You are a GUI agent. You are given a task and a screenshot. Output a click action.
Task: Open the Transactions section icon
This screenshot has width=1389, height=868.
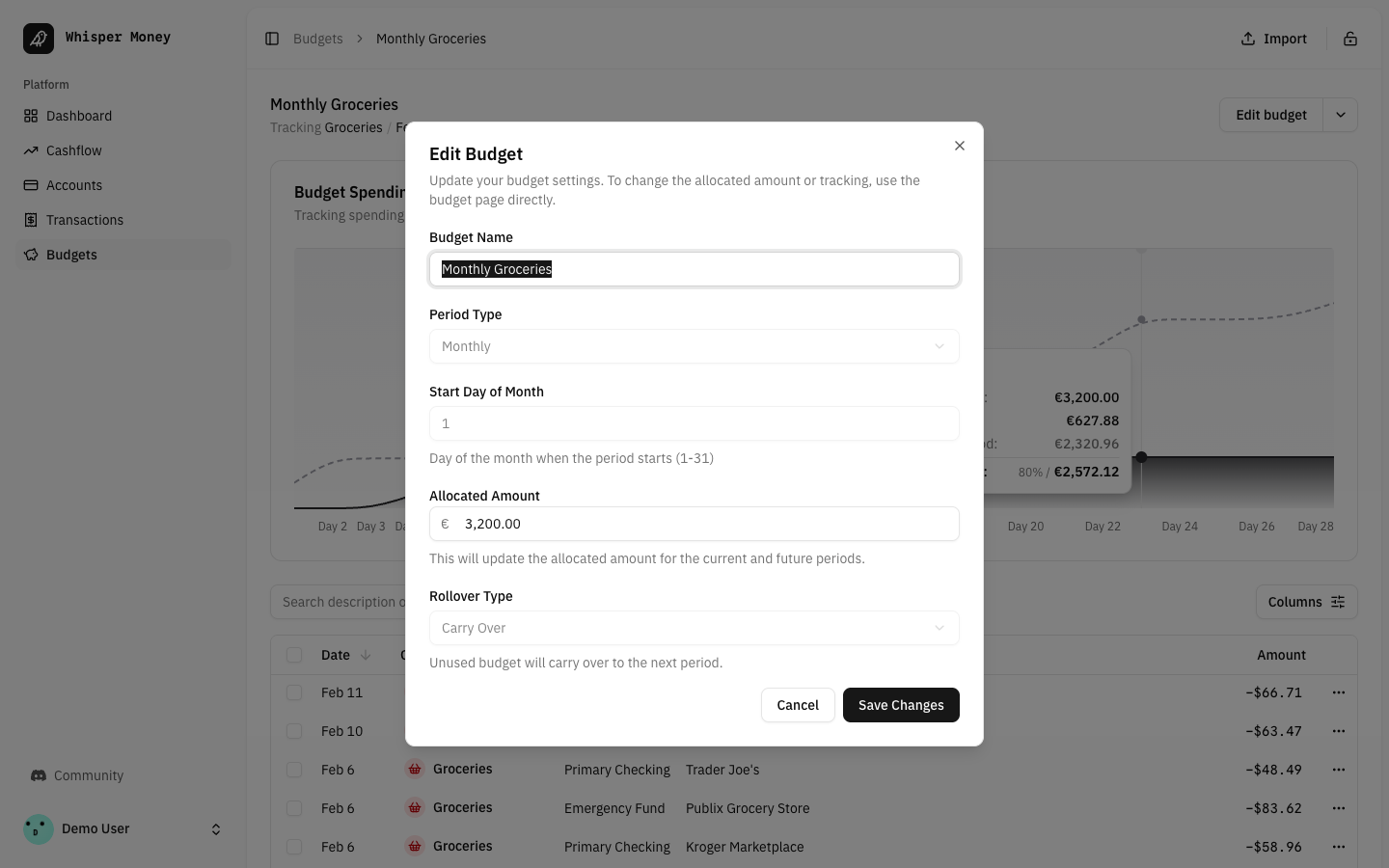point(32,220)
